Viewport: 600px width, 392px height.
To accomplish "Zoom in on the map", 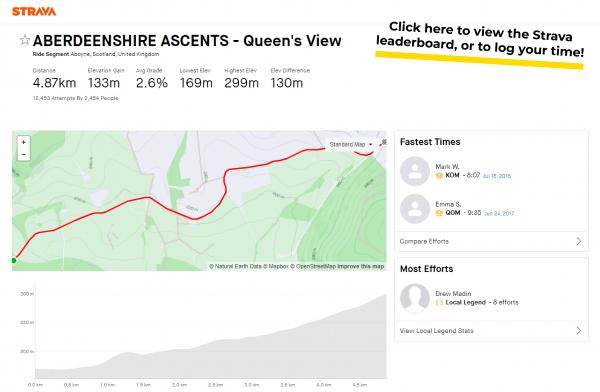I will click(24, 142).
